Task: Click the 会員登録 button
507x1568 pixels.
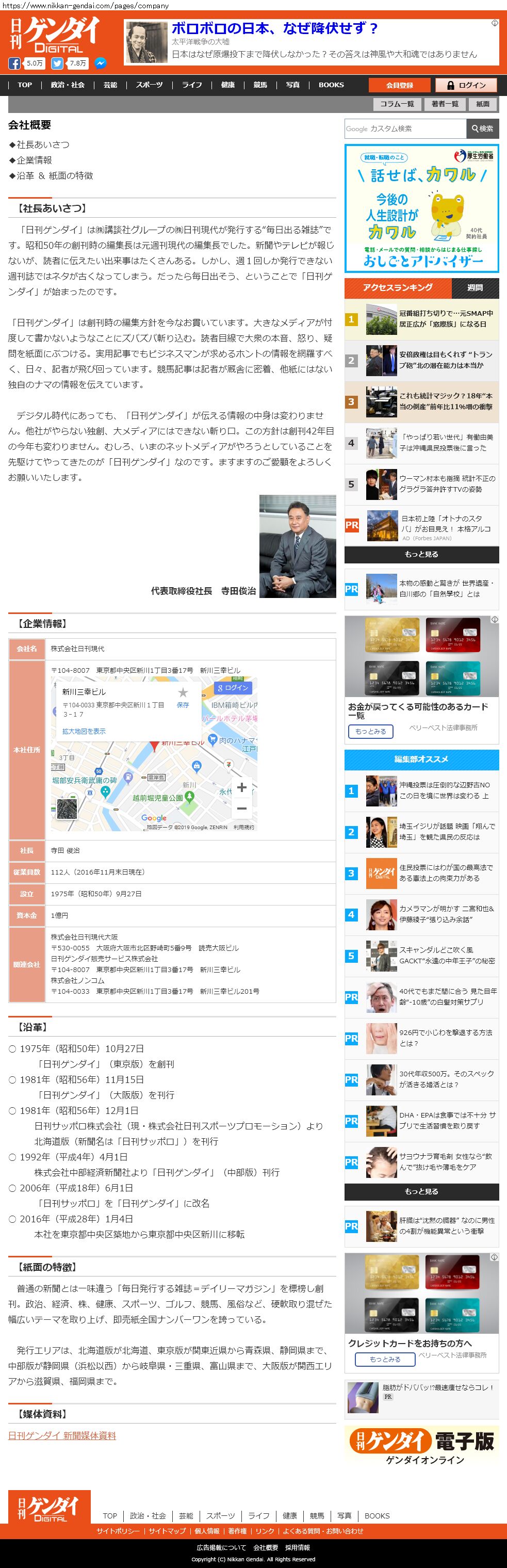Action: point(399,85)
